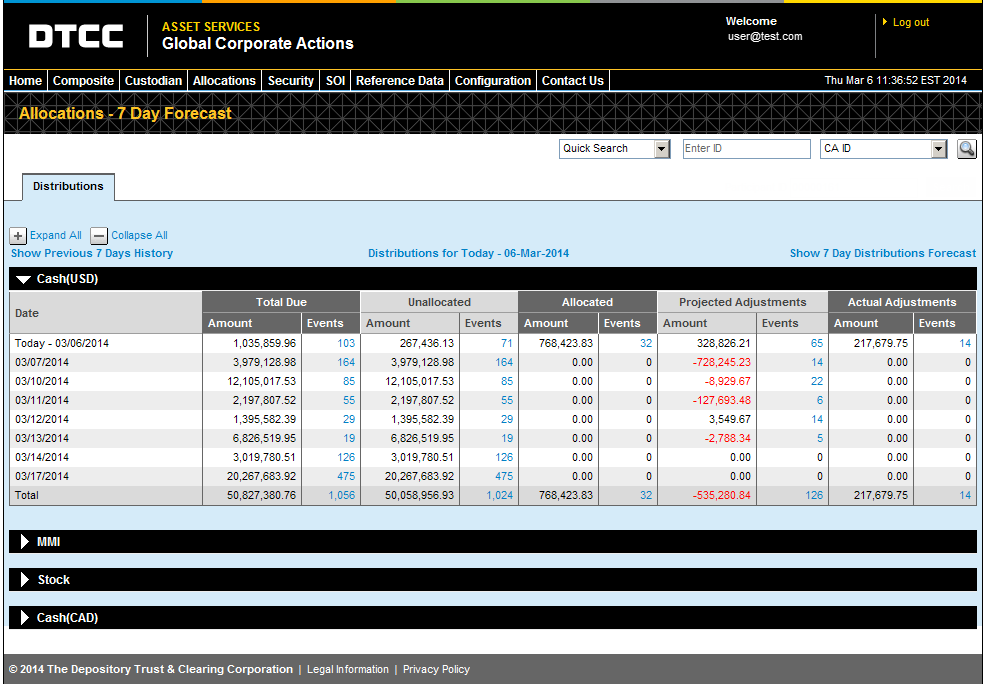
Task: Click the magnifying glass search icon
Action: pos(966,149)
